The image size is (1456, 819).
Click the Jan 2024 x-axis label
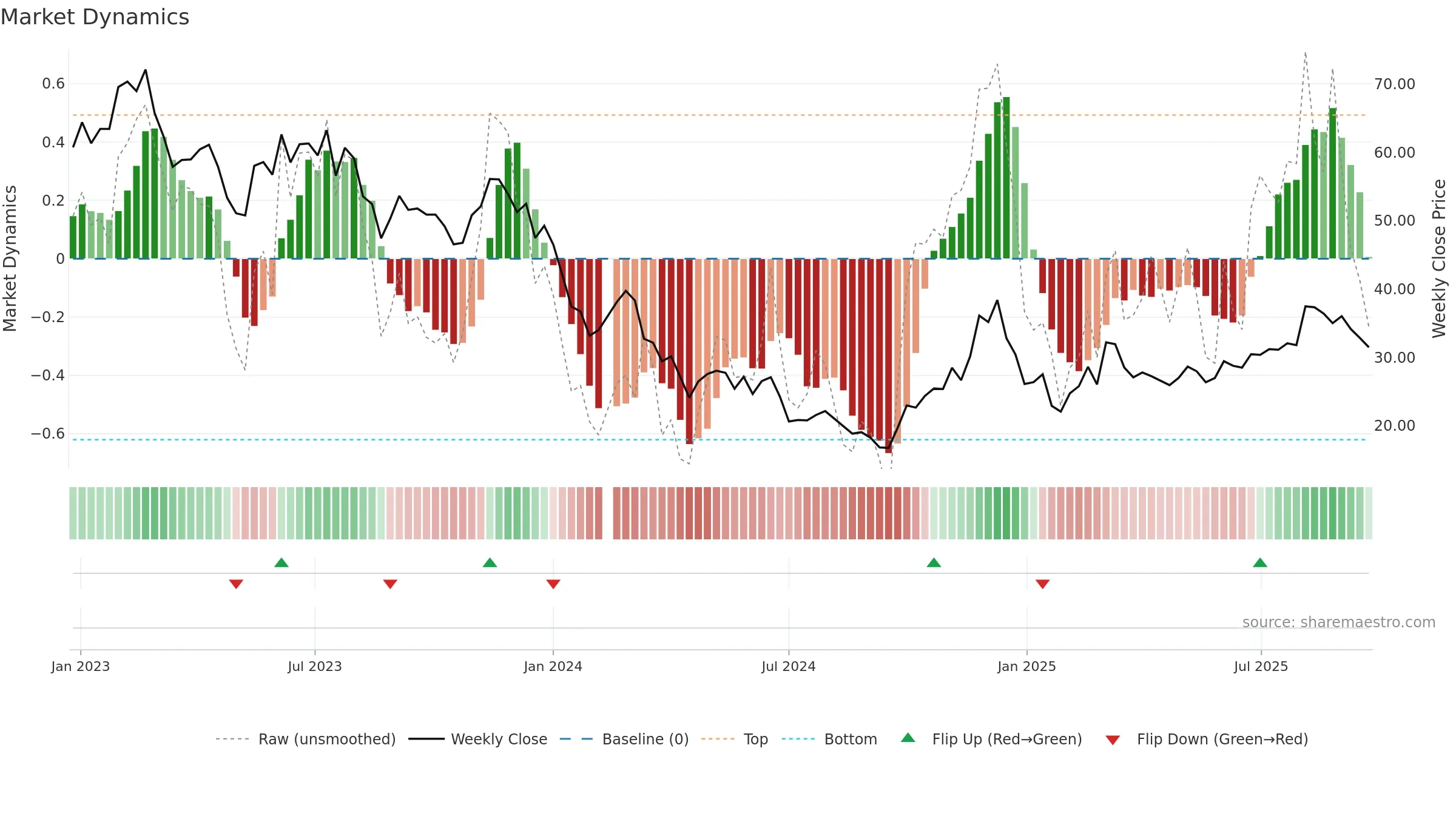[553, 666]
